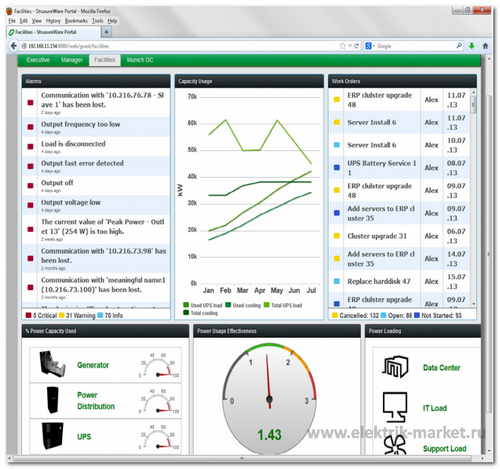Filter alarms by 70 Info
Screen dimensions: 500x469
pos(110,315)
